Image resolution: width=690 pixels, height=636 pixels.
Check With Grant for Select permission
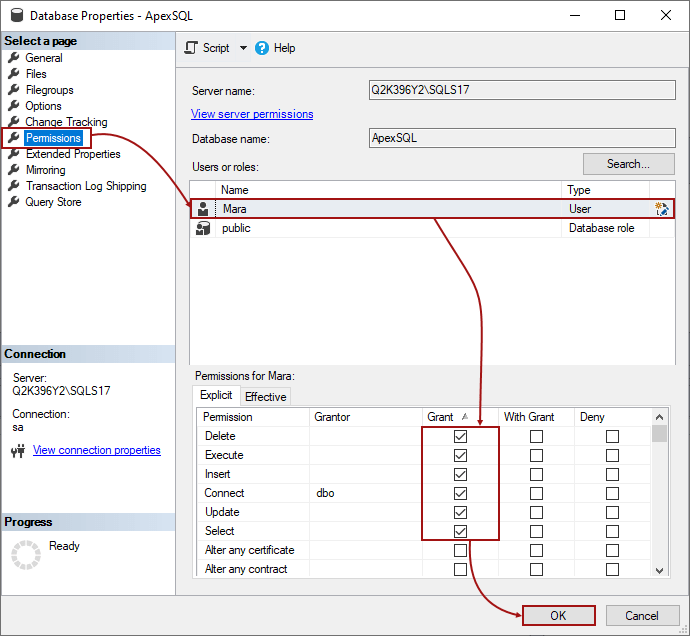(x=536, y=531)
